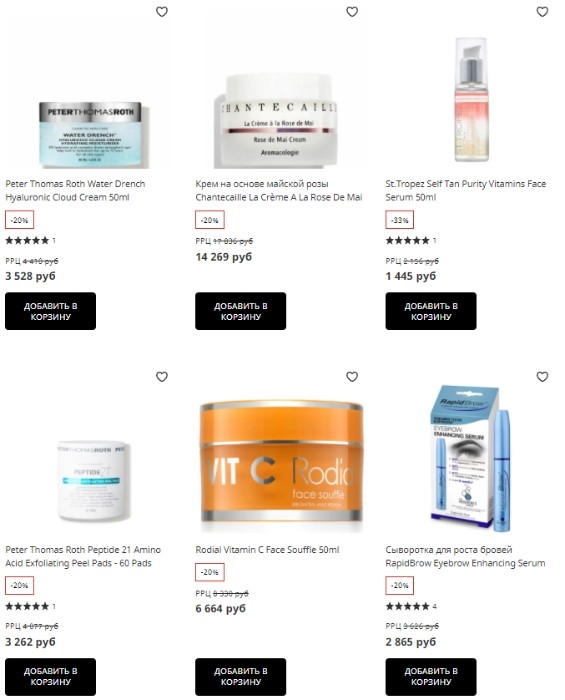565x700 pixels.
Task: Open Peter Thomas Roth Water Drench product link
Action: 75,190
